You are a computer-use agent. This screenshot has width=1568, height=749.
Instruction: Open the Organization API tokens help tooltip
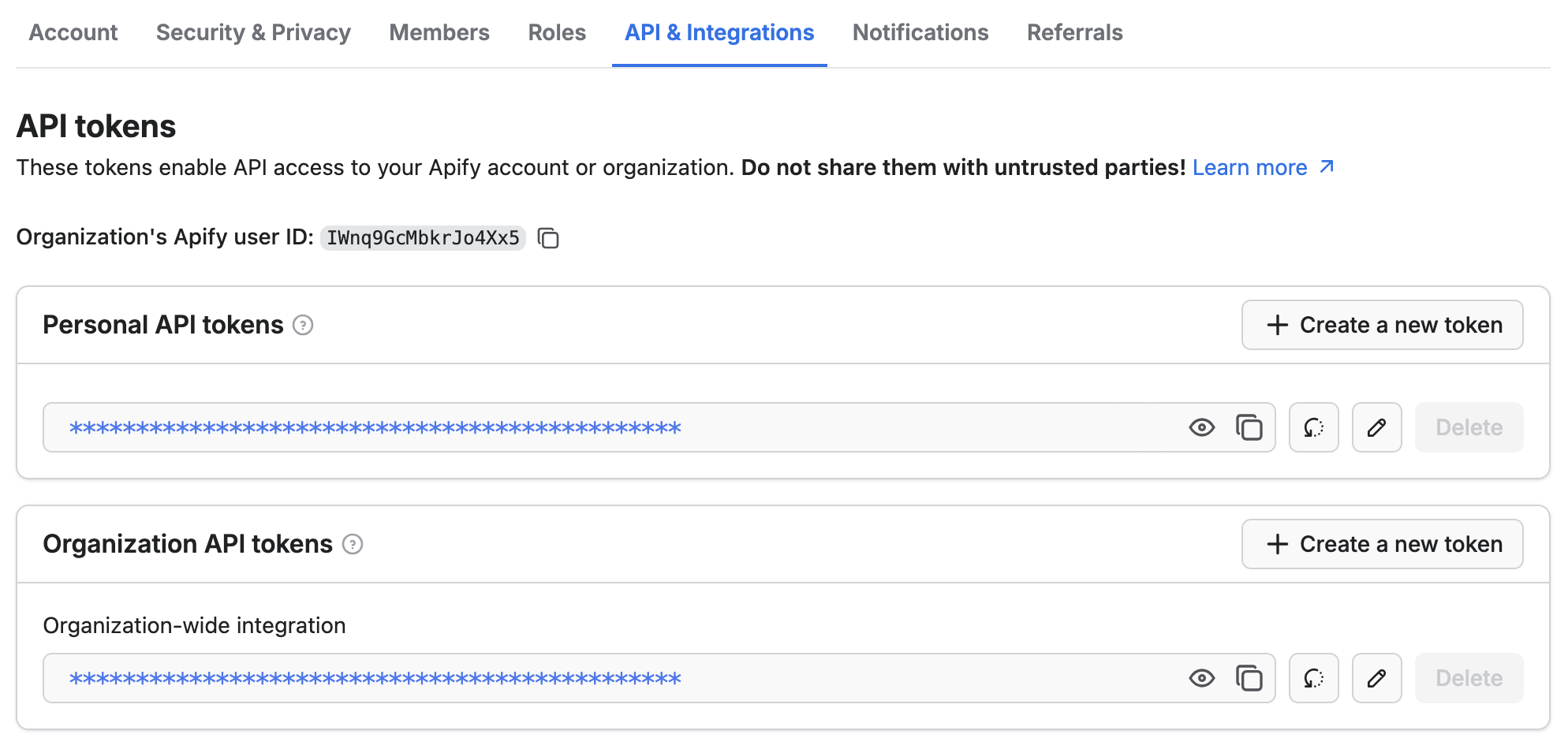coord(353,544)
